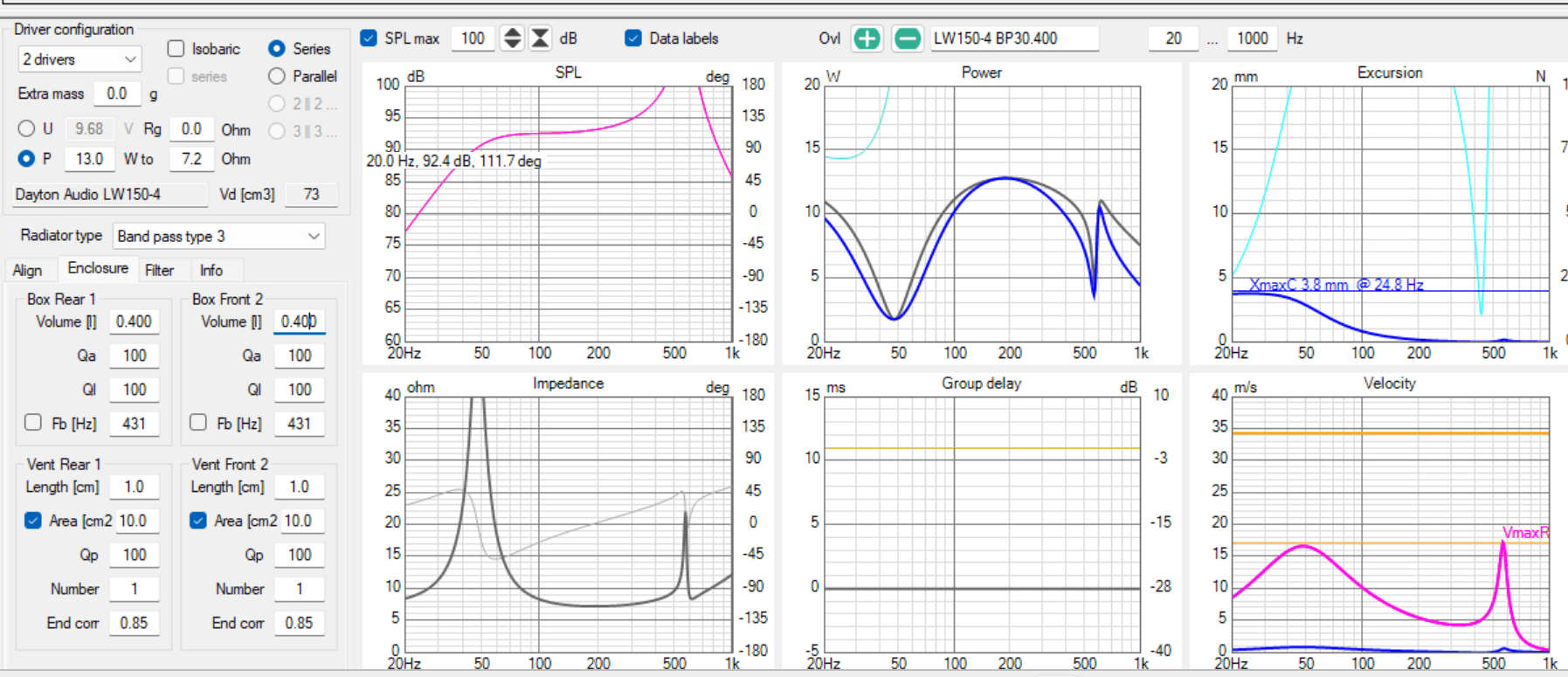Switch to the Enclosure tab

(98, 268)
